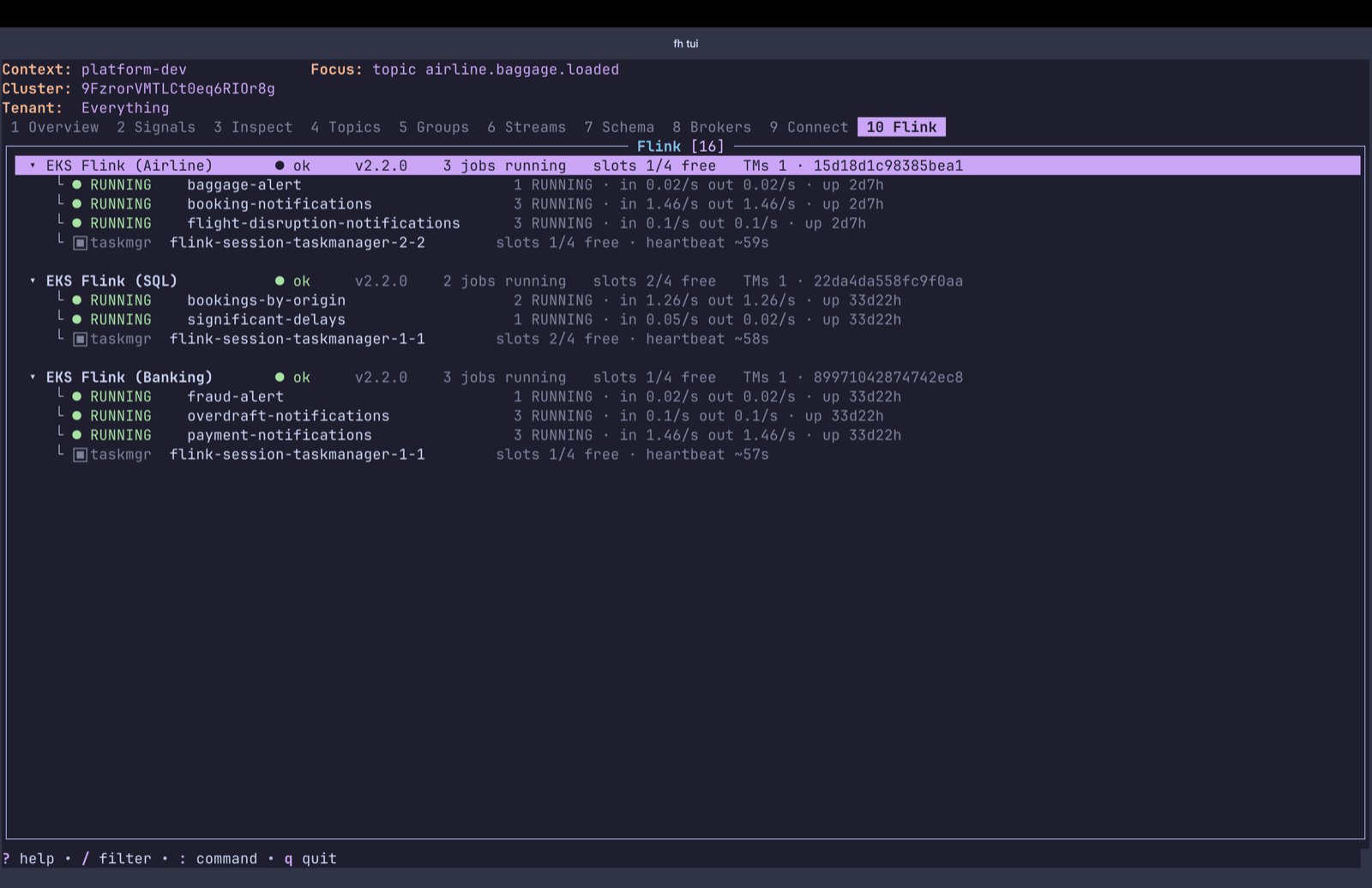Viewport: 1372px width, 888px height.
Task: Collapse the EKS Flink (SQL) cluster
Action: point(33,281)
